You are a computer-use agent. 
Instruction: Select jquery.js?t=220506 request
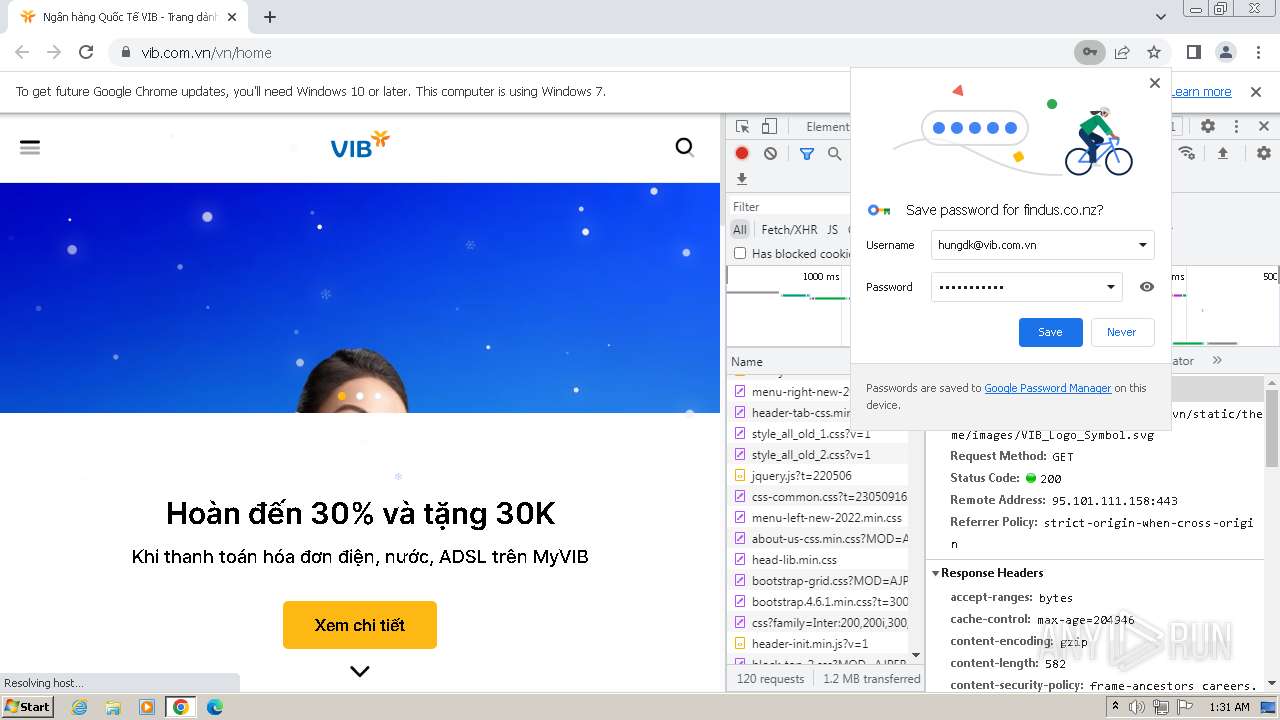802,476
